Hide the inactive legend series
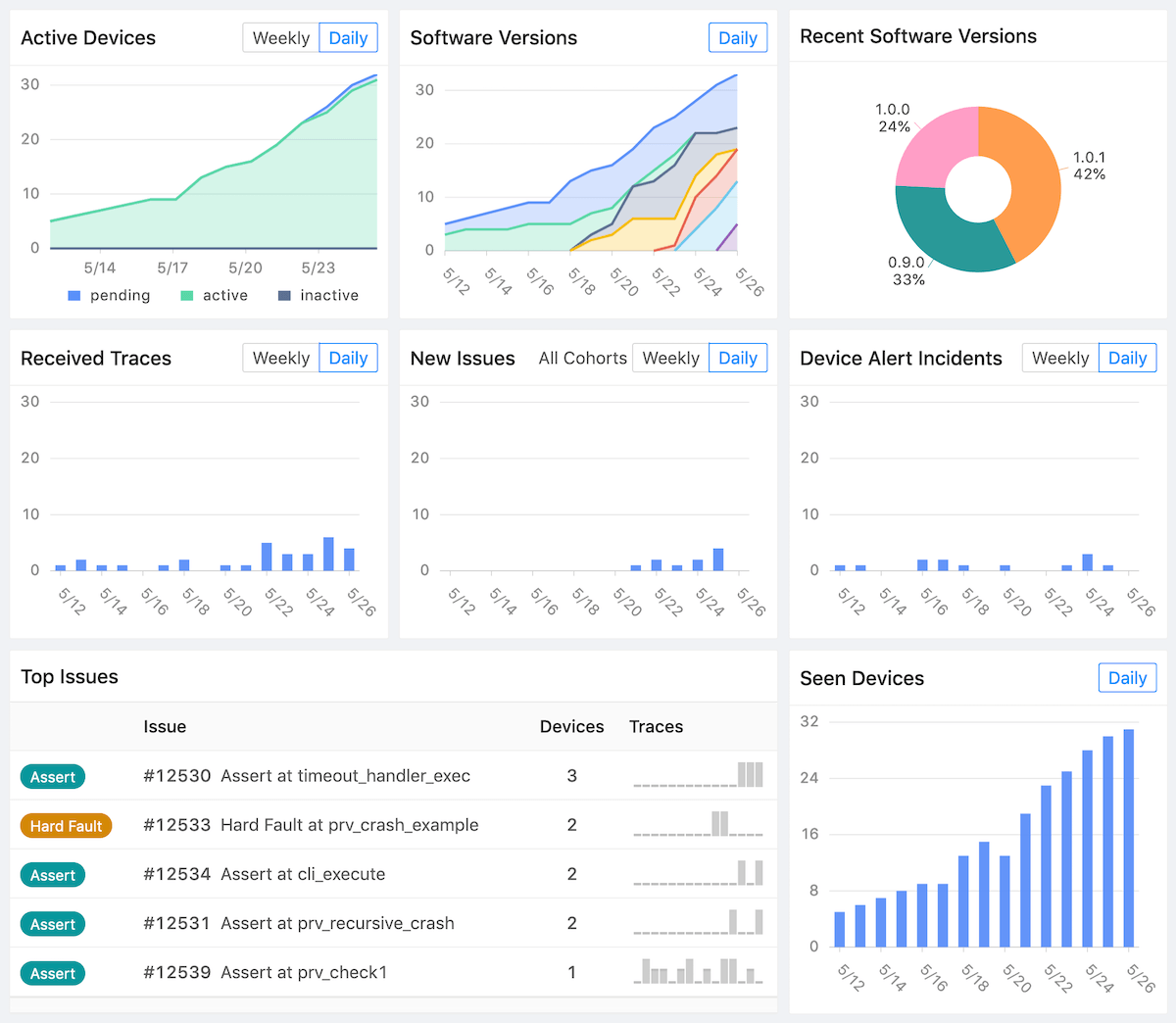Screen dimensions: 1176x1023 pyautogui.click(x=318, y=296)
